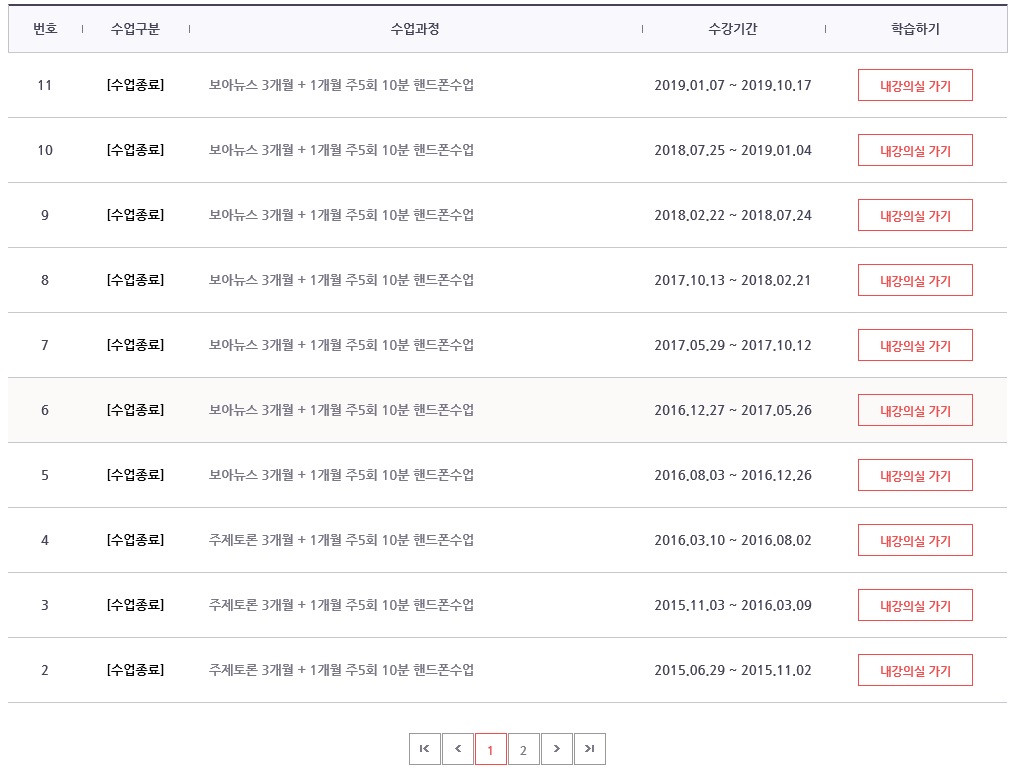Select 주제토론 course title in row 4

(341, 540)
